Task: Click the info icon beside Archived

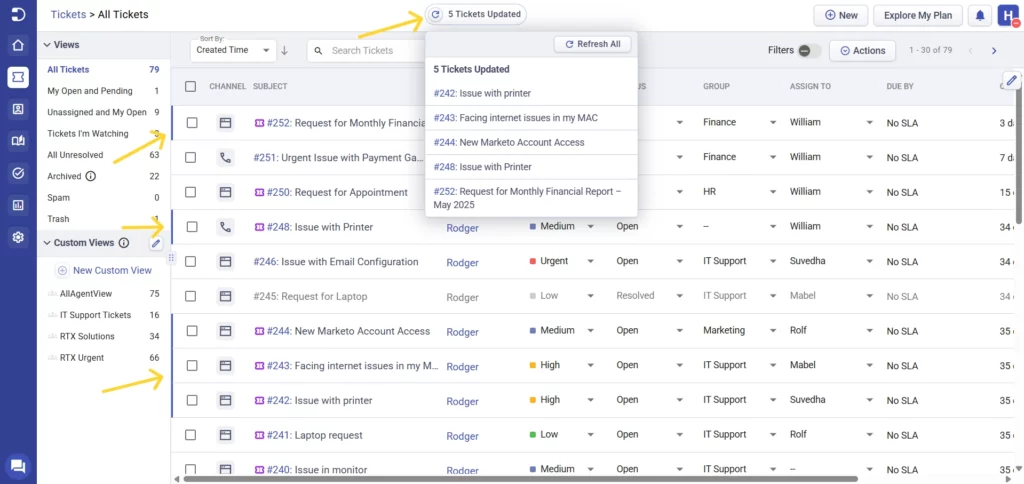Action: tap(91, 176)
